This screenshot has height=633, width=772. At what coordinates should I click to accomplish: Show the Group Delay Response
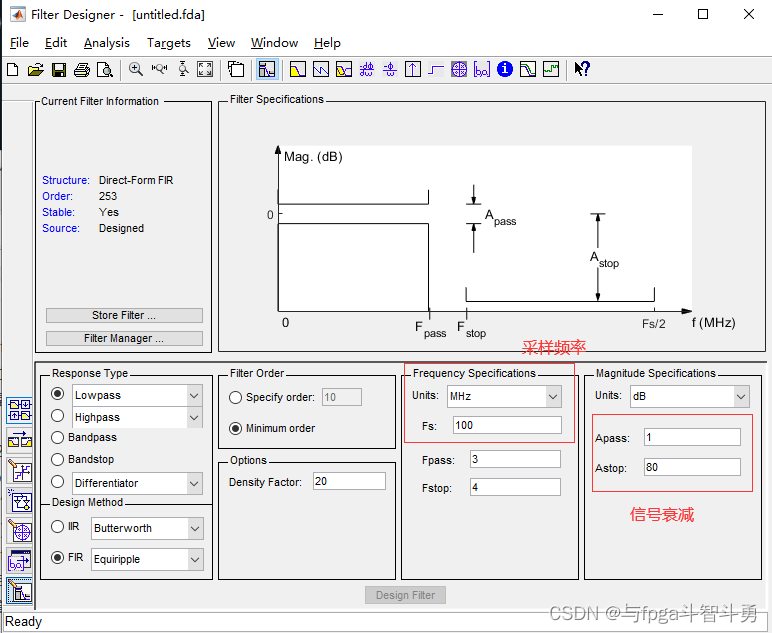click(x=367, y=69)
